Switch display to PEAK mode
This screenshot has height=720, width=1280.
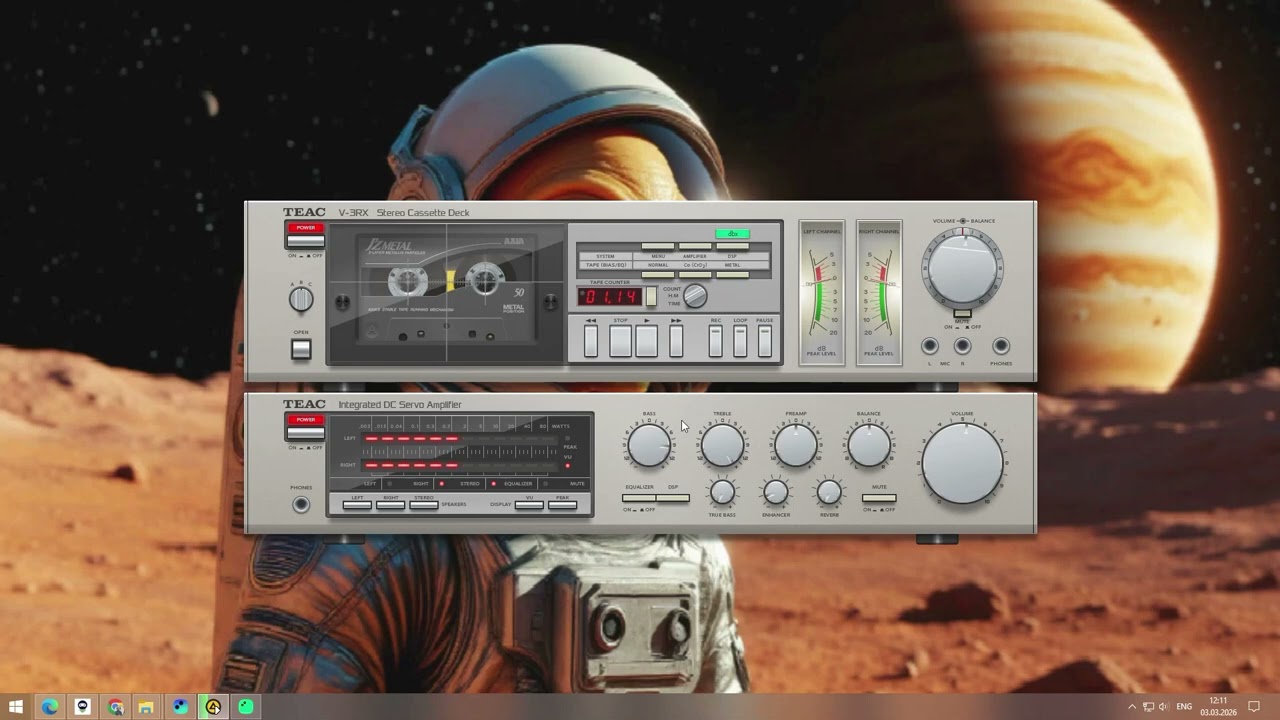tap(563, 505)
